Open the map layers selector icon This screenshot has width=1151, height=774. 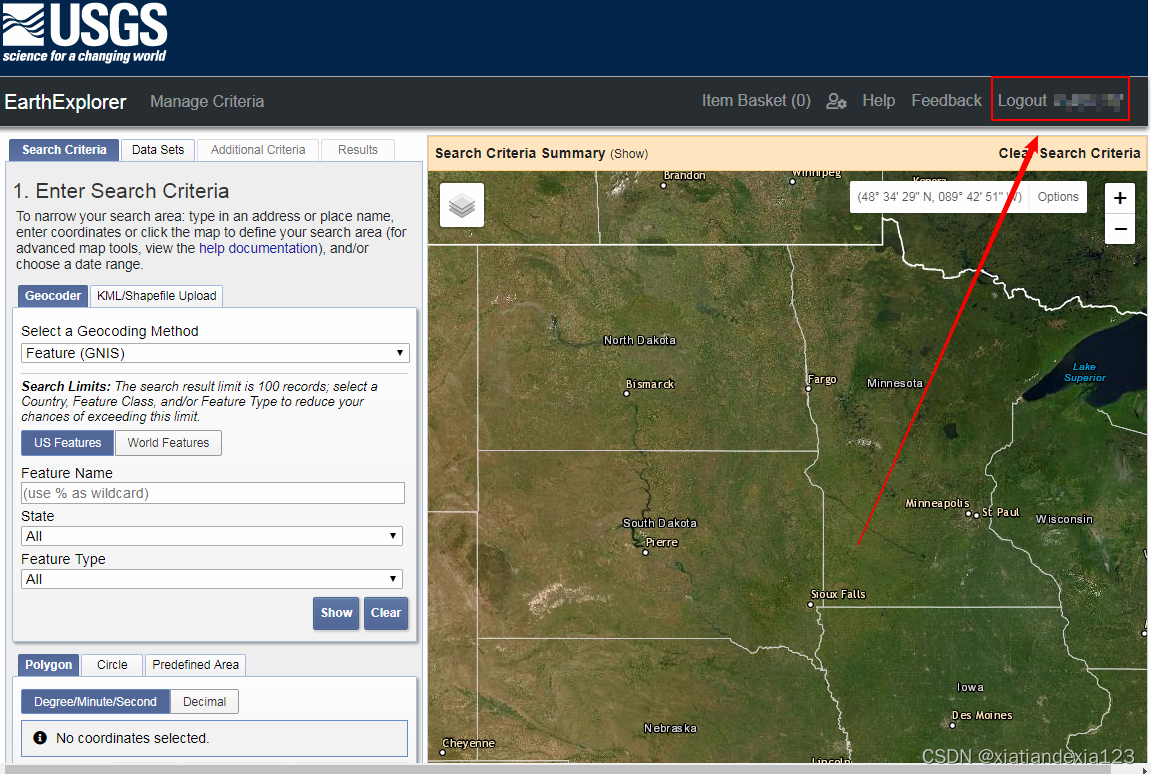[462, 205]
